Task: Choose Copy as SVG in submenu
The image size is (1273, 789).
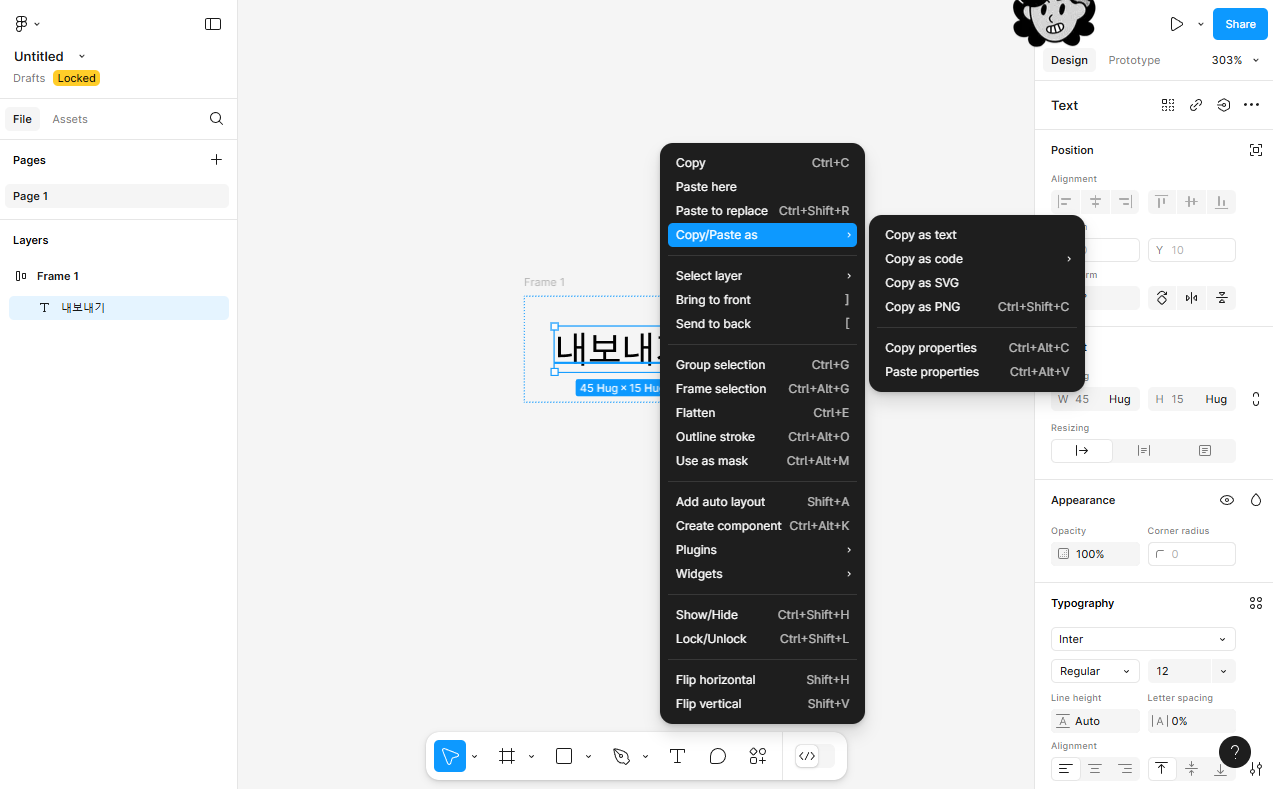Action: (x=977, y=283)
